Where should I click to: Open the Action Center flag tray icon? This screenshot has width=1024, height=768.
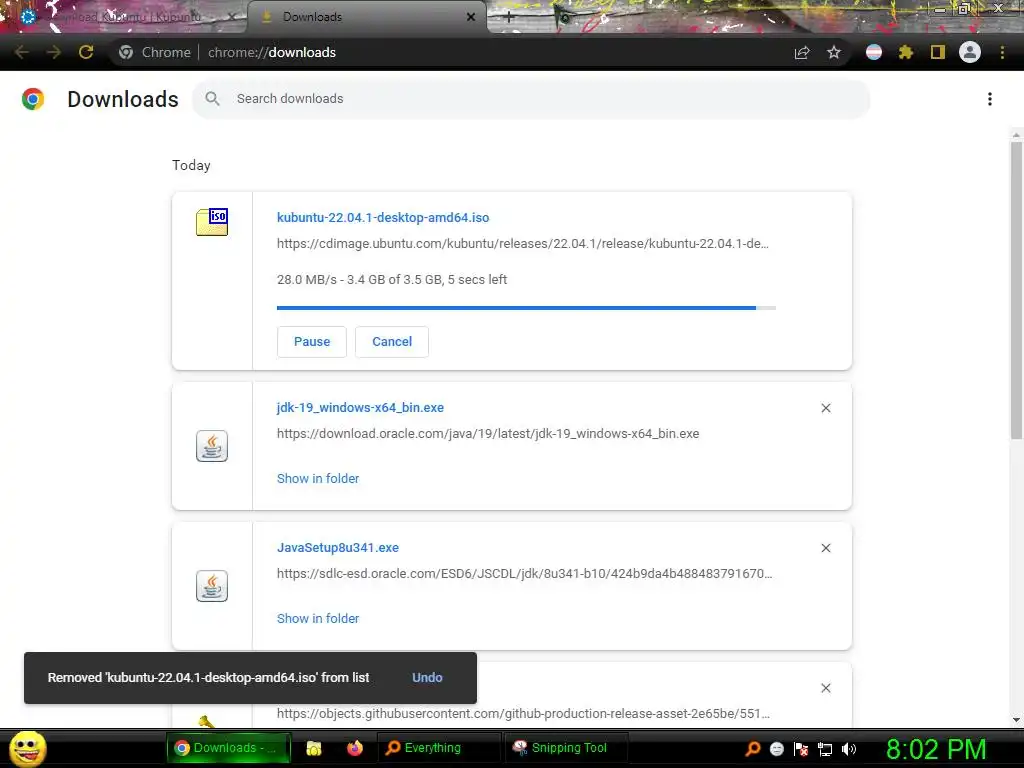(801, 749)
